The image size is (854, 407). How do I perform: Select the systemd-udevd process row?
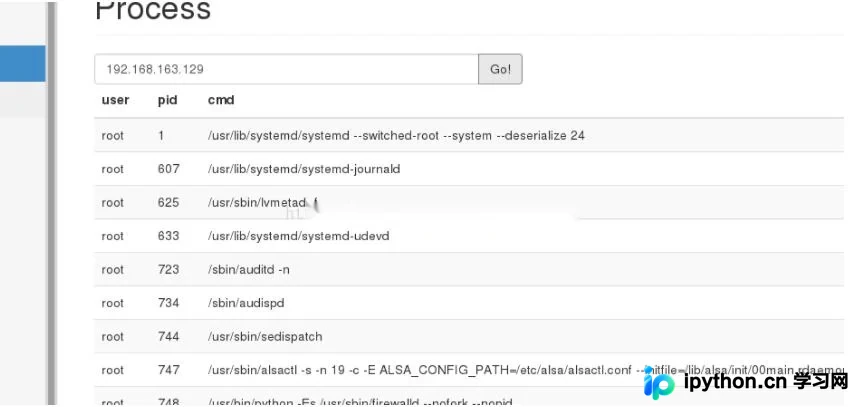point(469,236)
